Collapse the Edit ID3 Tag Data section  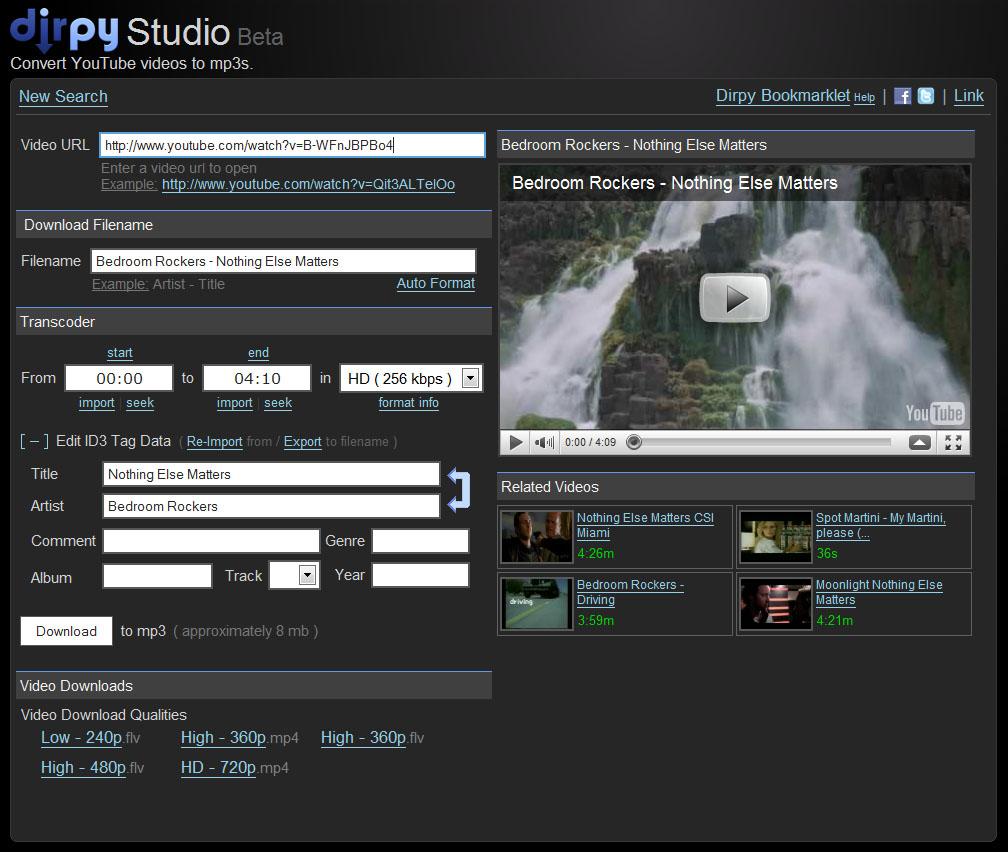(34, 441)
